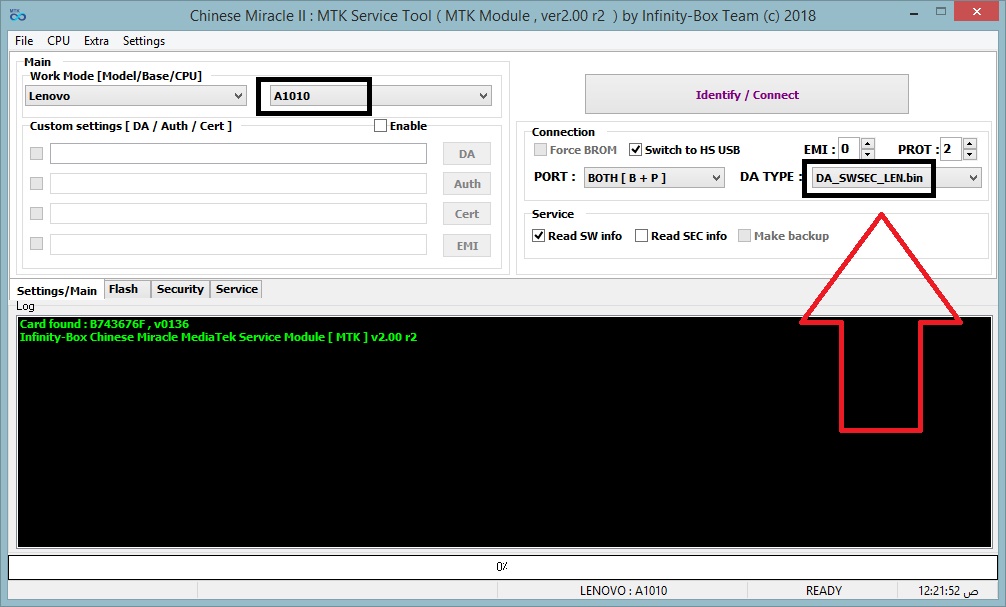Screen dimensions: 1006x607
Task: Click the Infinity-Box MediaTek Service Module log line
Action: [x=218, y=337]
